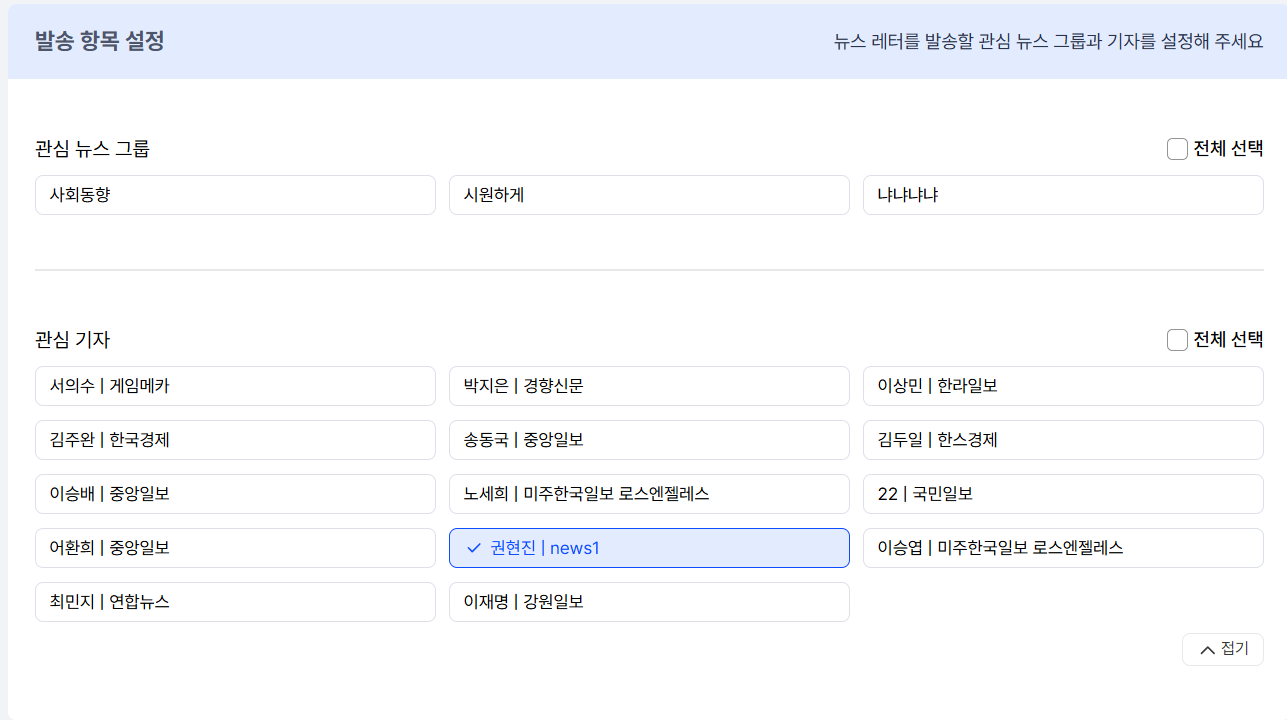The width and height of the screenshot is (1287, 720).
Task: Choose reporter 최민지 | 연합뉴스
Action: point(235,602)
